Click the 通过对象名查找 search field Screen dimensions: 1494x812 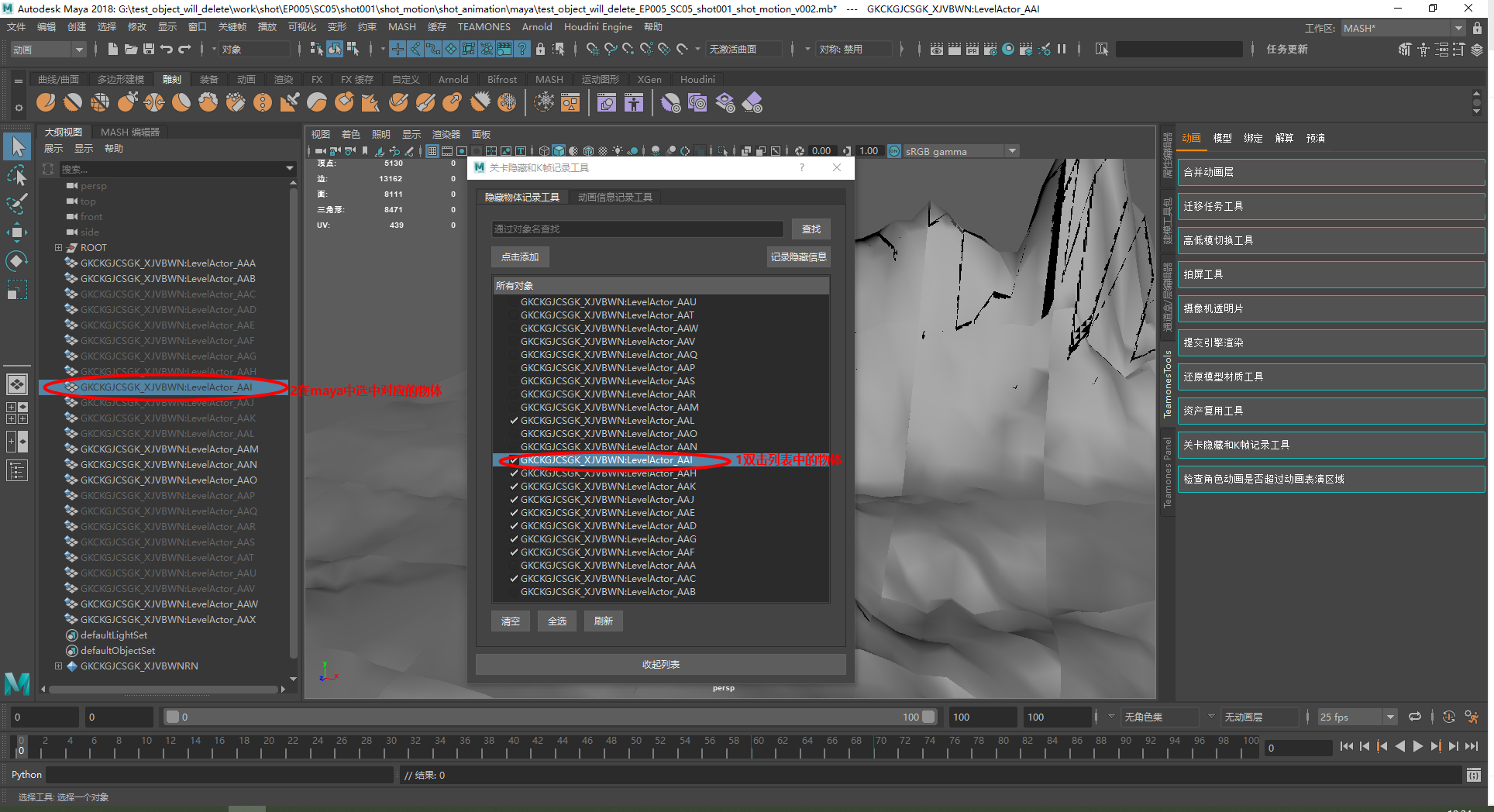coord(637,229)
